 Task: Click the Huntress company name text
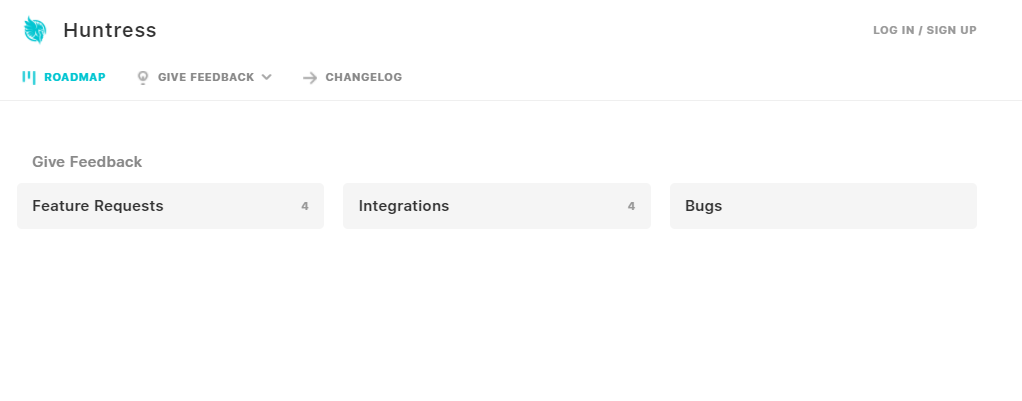pos(110,30)
